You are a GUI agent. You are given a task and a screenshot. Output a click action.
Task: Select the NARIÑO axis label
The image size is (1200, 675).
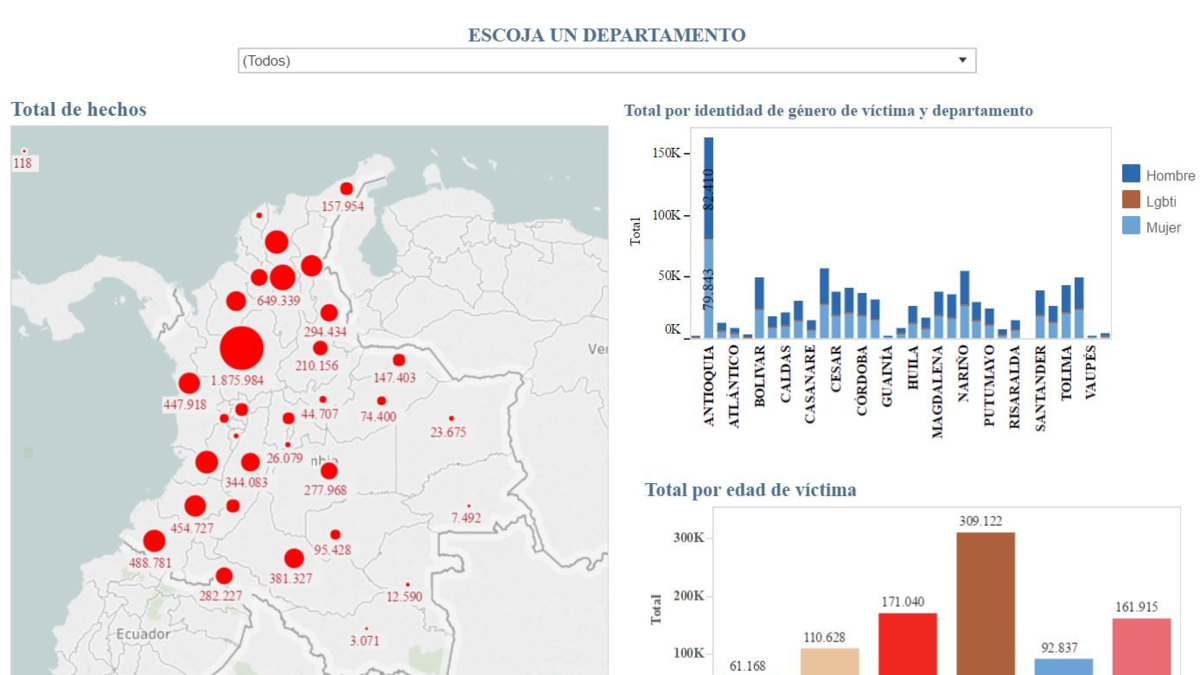tap(963, 374)
